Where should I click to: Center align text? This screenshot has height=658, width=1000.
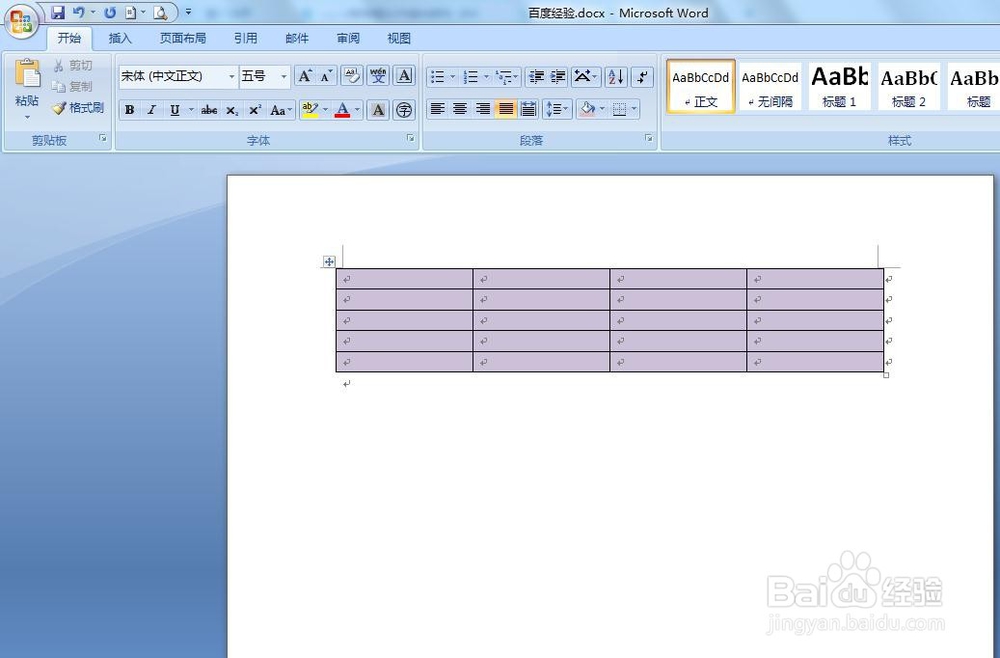[x=460, y=109]
